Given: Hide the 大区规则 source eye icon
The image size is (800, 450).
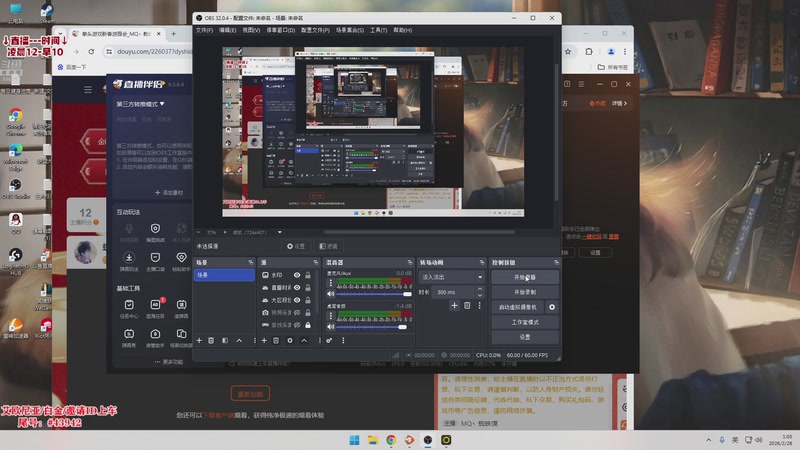Looking at the screenshot, I should 297,300.
